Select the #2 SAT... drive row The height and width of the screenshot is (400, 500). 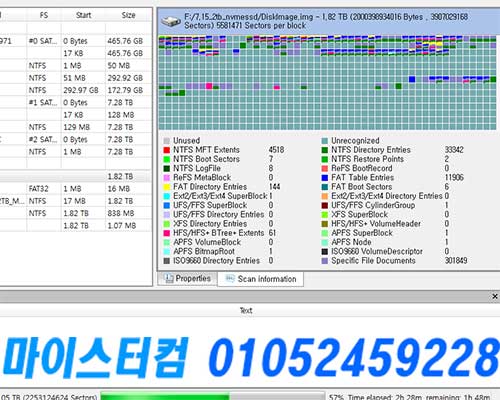point(76,140)
